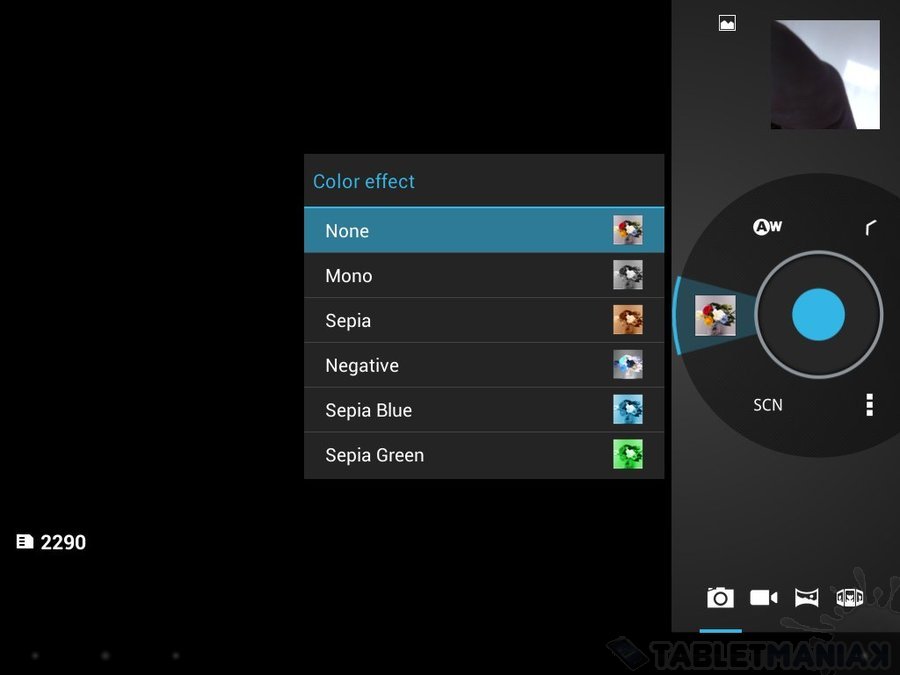Viewport: 900px width, 675px height.
Task: Click the None effect preview thumbnail
Action: (x=628, y=230)
